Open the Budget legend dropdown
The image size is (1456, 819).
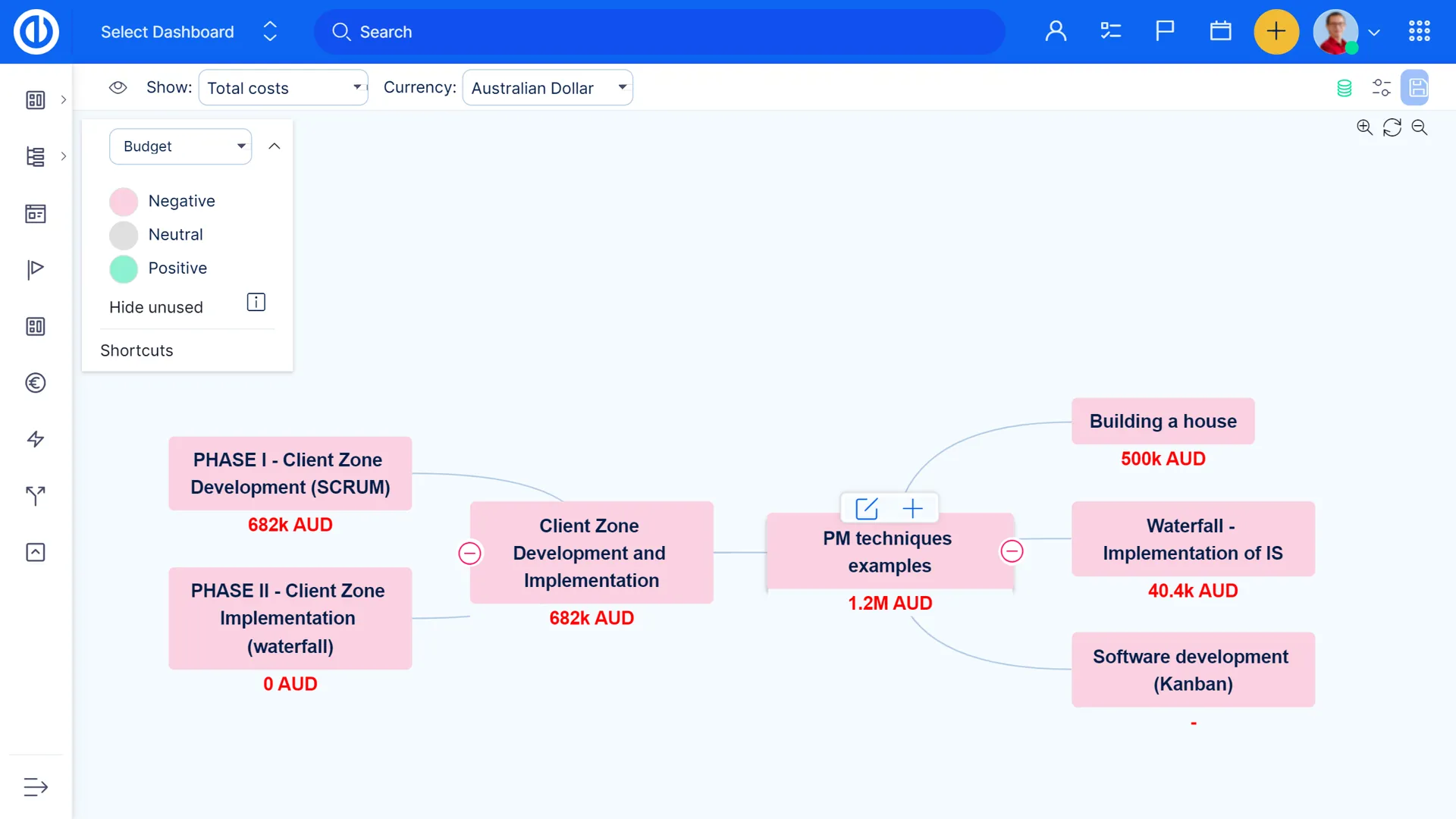point(180,146)
